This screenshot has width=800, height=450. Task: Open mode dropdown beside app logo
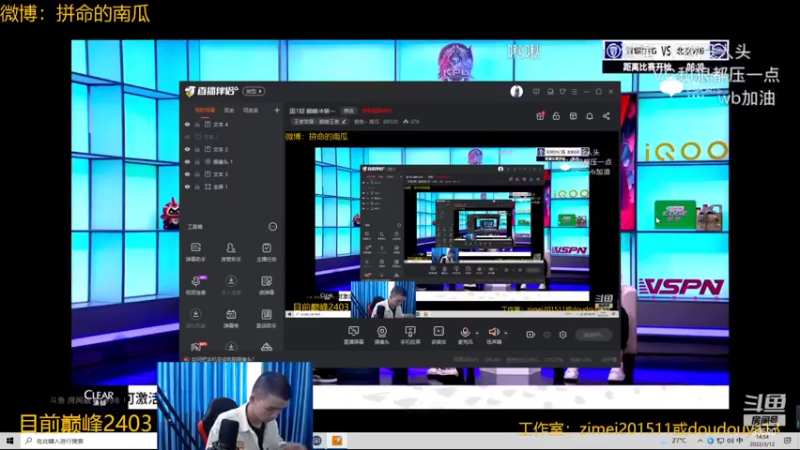(x=254, y=91)
